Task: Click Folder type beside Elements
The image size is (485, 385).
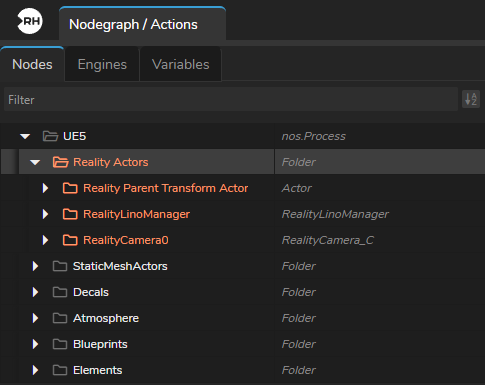Action: coord(298,370)
